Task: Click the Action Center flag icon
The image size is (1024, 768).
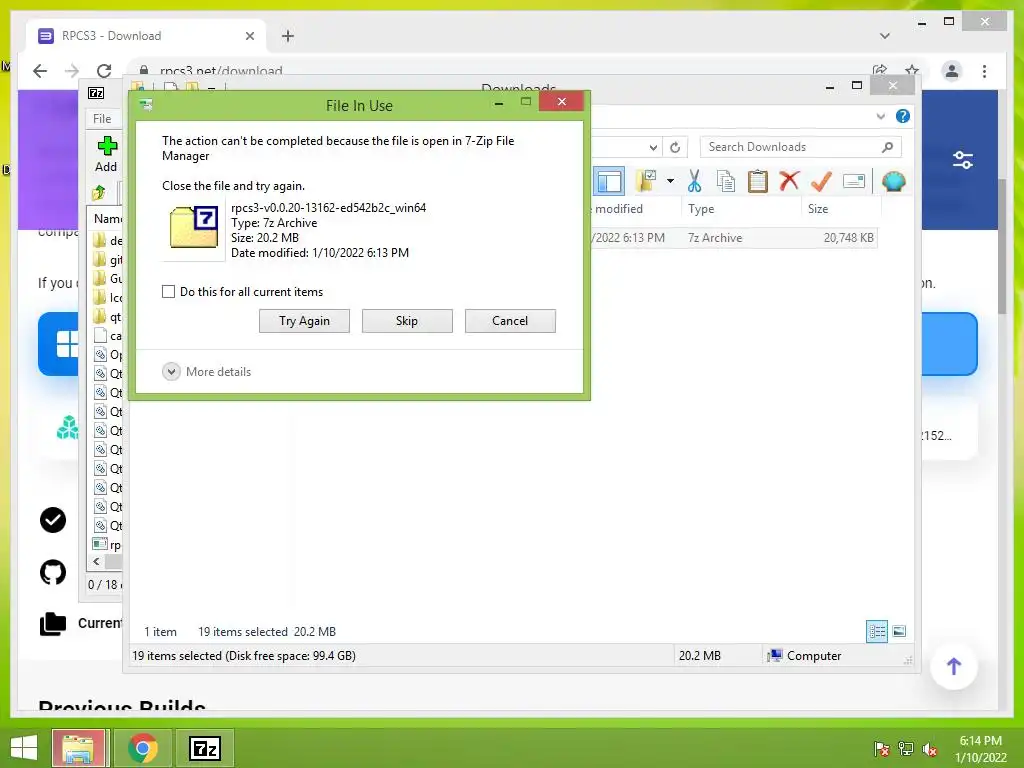Action: 882,749
